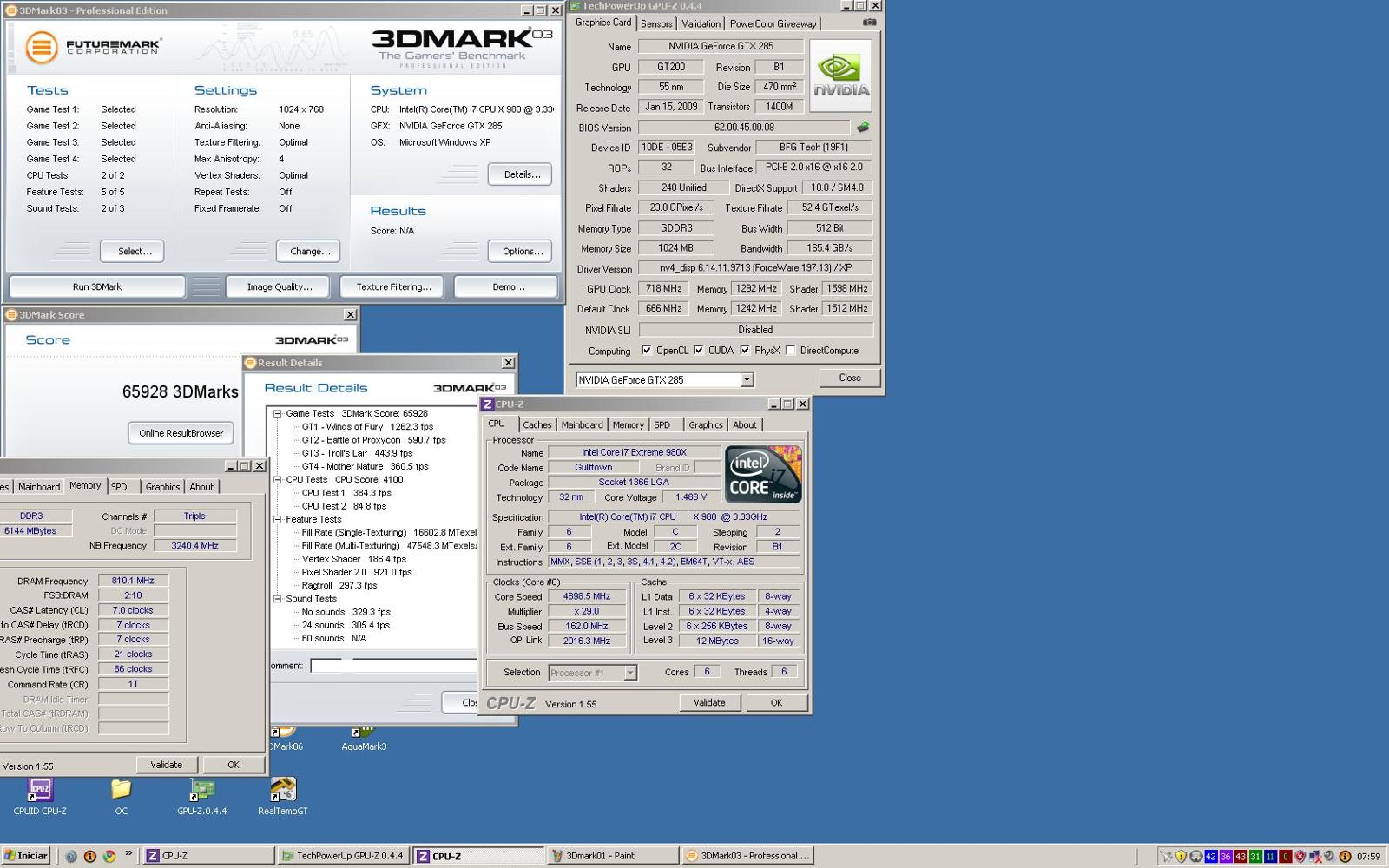
Task: Open the GPU-Z screenshot camera icon
Action: 869,23
